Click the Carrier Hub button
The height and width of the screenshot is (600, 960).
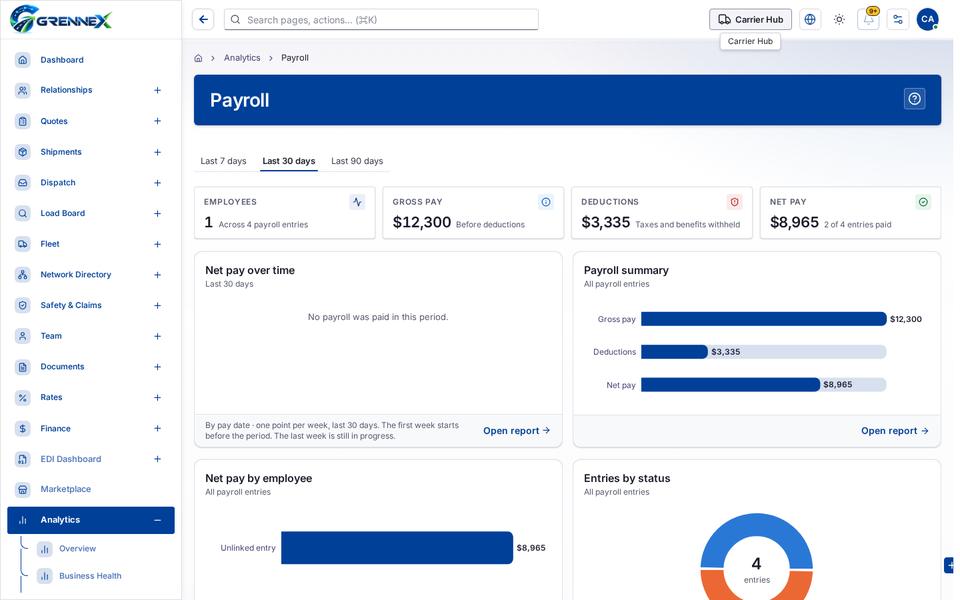point(750,20)
